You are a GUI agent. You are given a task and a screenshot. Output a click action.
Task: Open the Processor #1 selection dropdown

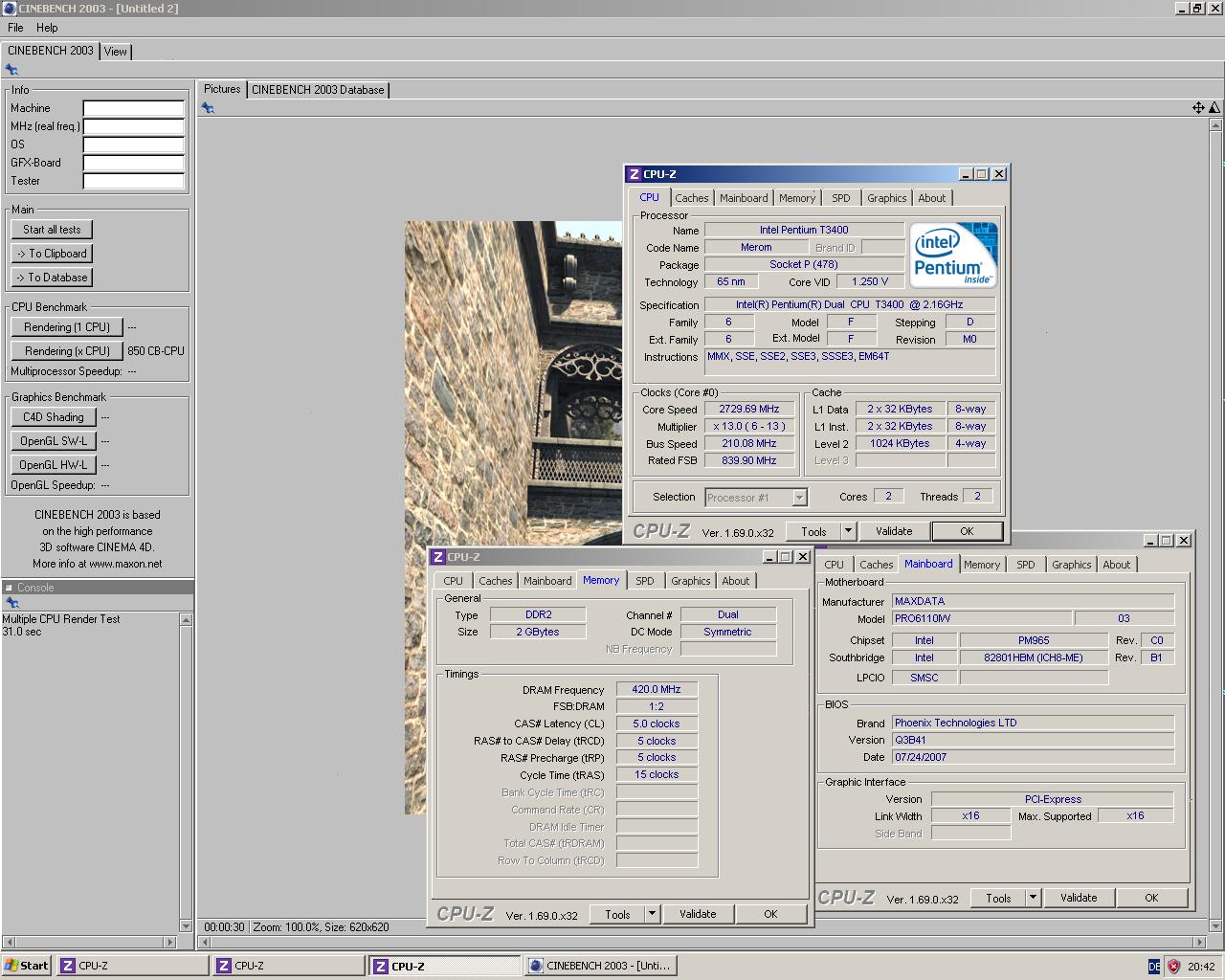756,498
